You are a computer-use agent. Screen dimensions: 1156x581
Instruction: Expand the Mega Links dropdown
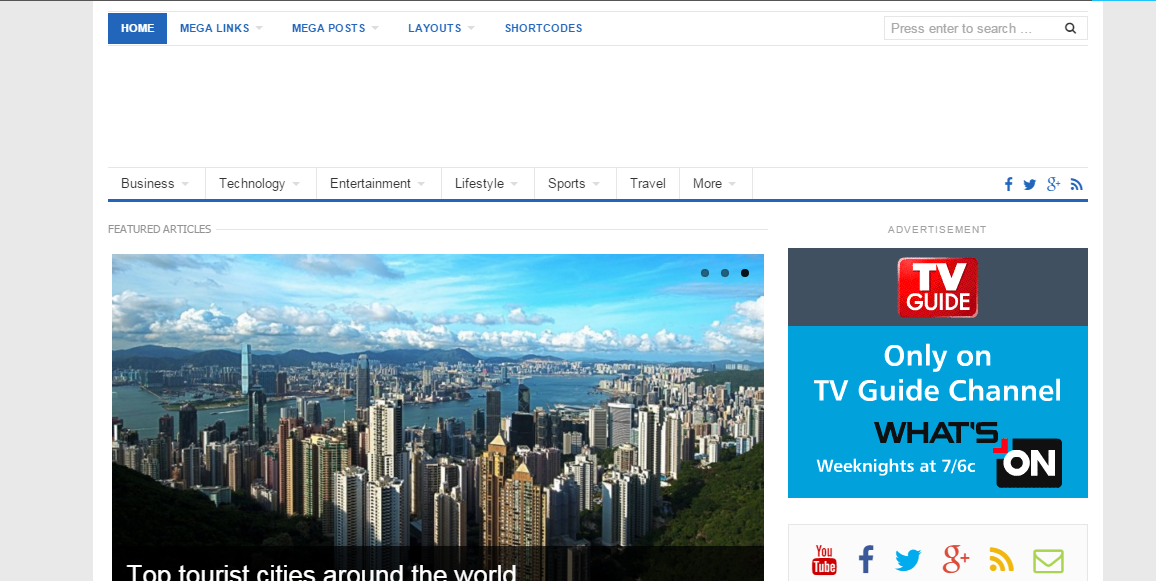pyautogui.click(x=221, y=28)
